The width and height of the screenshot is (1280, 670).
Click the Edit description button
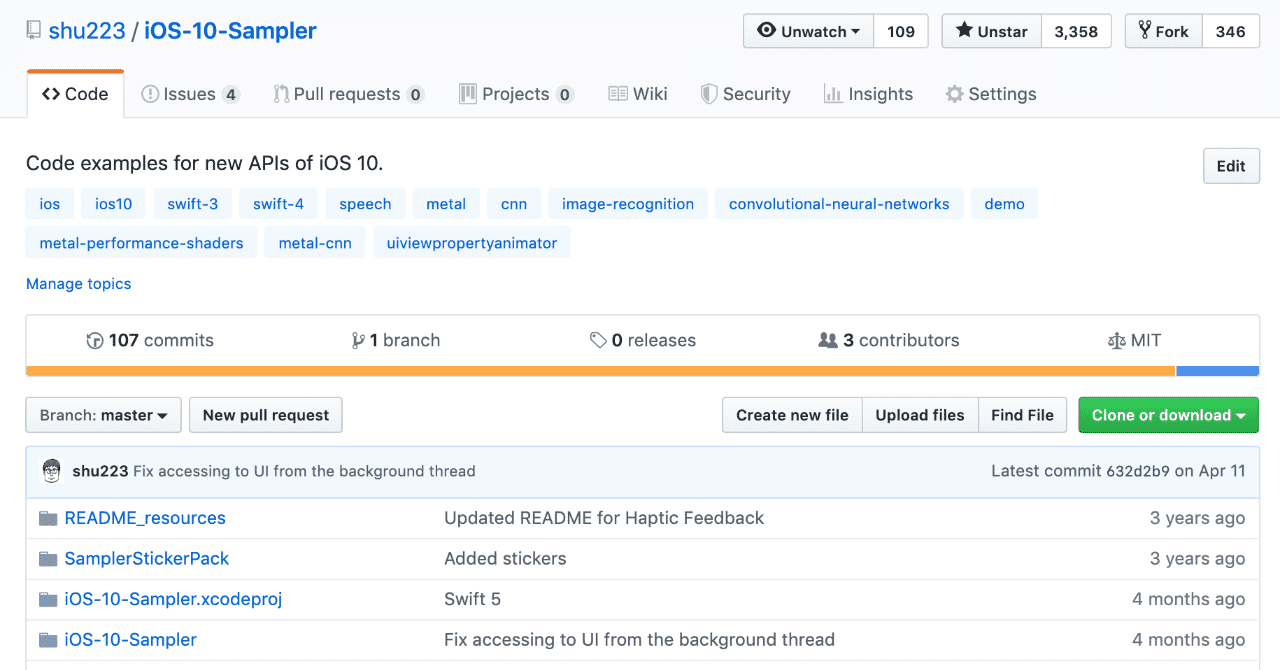pos(1231,166)
